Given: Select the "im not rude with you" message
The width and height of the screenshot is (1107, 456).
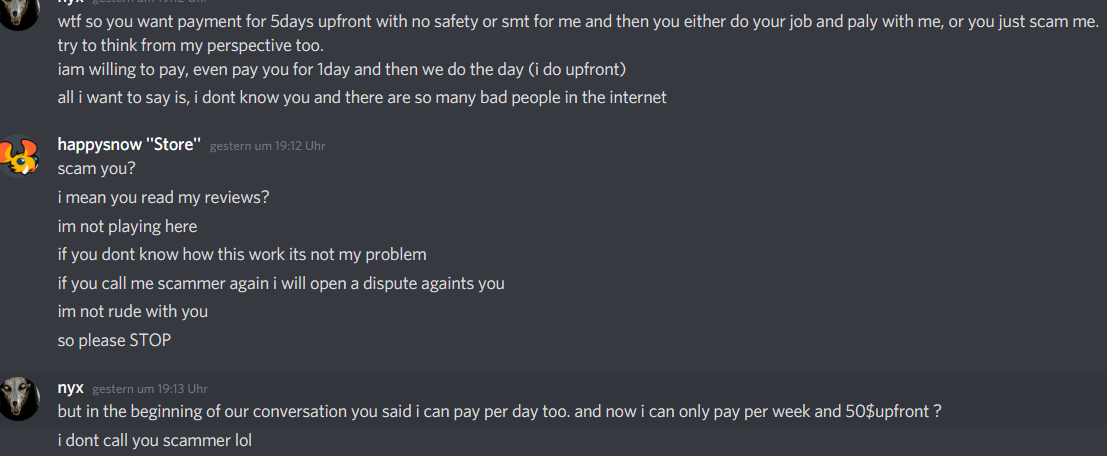Looking at the screenshot, I should 133,311.
